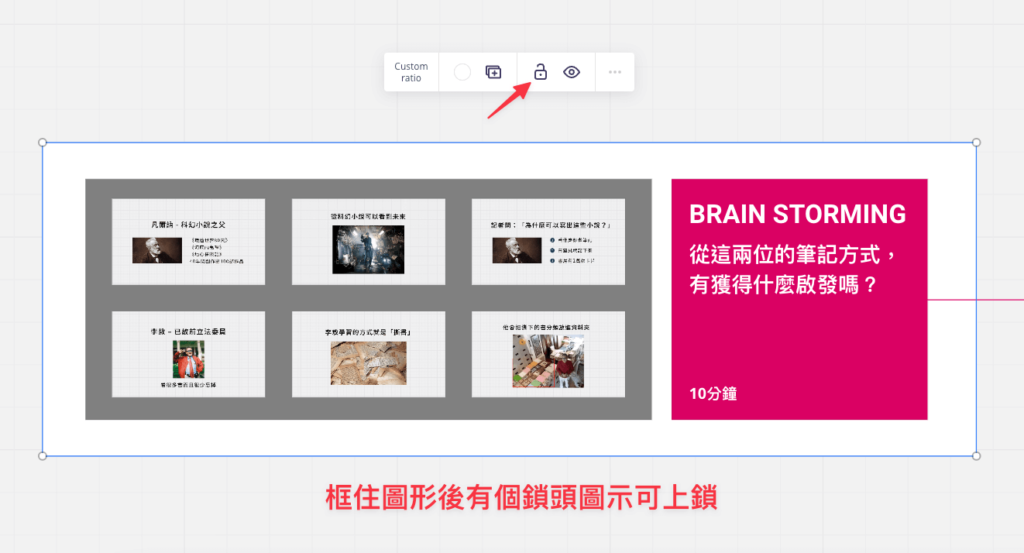Select the top-left frame resize handle
Image resolution: width=1024 pixels, height=553 pixels.
click(42, 143)
